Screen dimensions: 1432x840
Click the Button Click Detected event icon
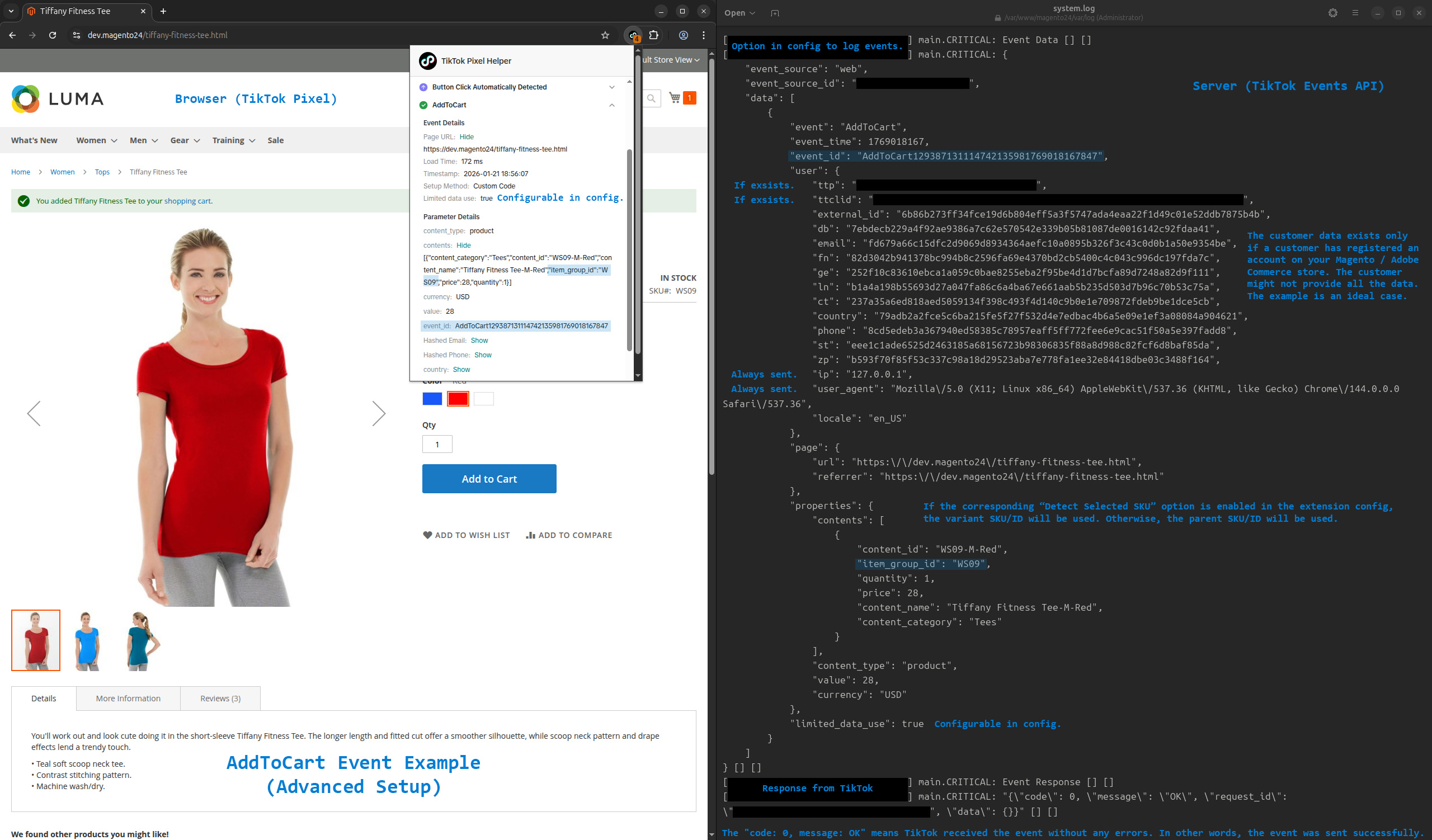point(423,87)
